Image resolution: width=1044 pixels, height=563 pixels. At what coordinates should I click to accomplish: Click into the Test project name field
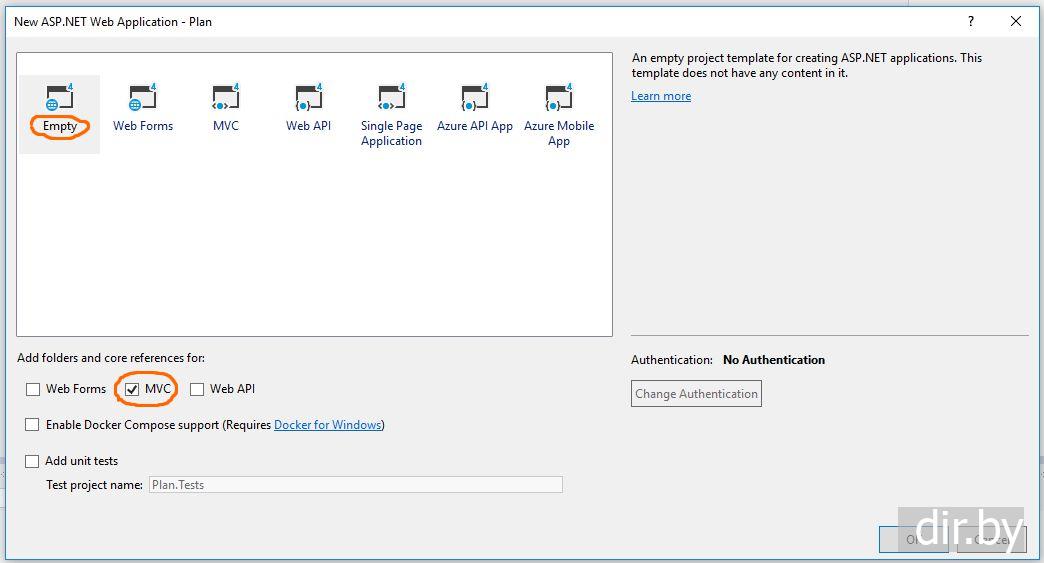tap(356, 484)
